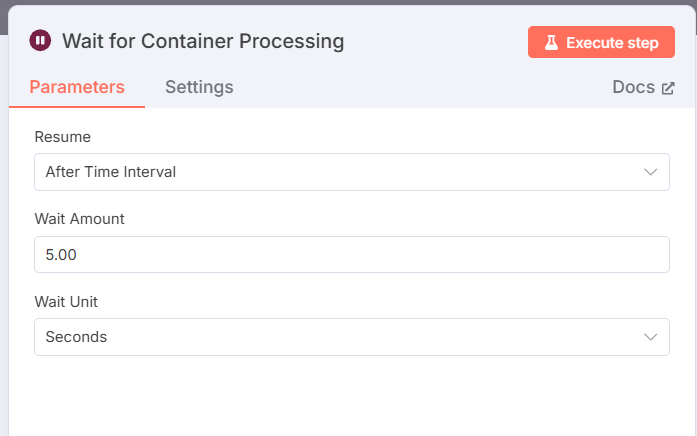
Task: Open the external link icon beside Docs
Action: pos(668,88)
